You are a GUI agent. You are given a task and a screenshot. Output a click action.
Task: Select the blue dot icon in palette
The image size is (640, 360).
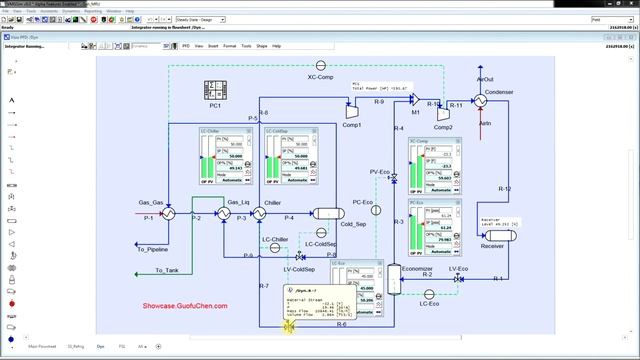[x=11, y=339]
